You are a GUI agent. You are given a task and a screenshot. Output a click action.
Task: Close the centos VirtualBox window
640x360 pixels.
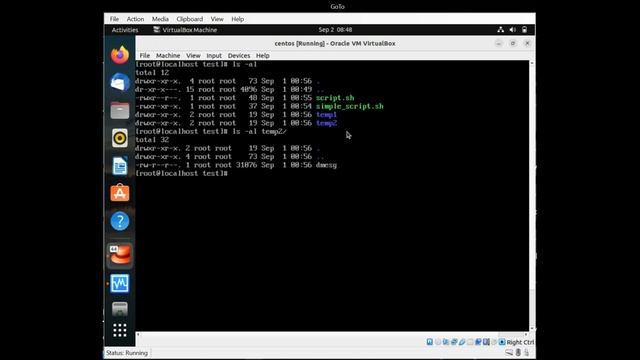pos(527,43)
